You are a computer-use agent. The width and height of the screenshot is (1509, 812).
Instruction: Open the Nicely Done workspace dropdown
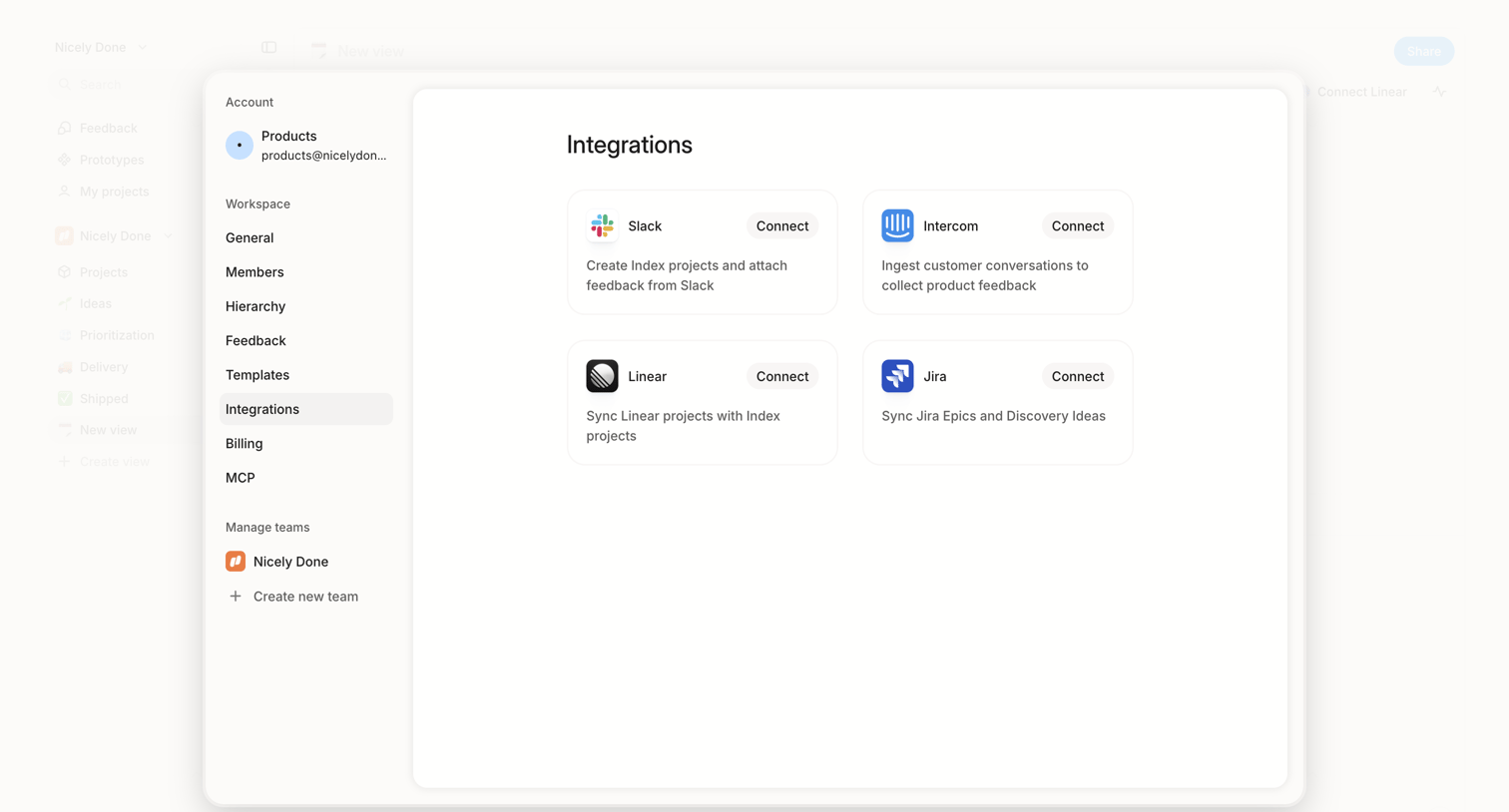coord(101,48)
